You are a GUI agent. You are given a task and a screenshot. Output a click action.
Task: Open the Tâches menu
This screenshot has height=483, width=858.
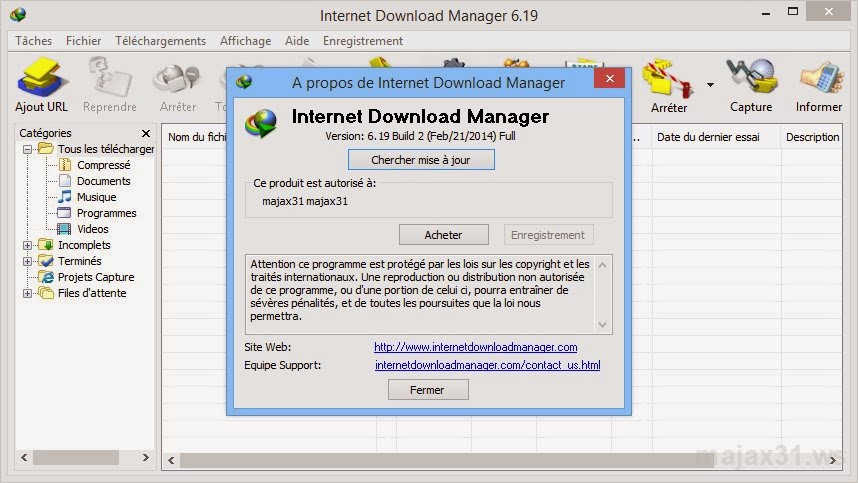point(33,40)
